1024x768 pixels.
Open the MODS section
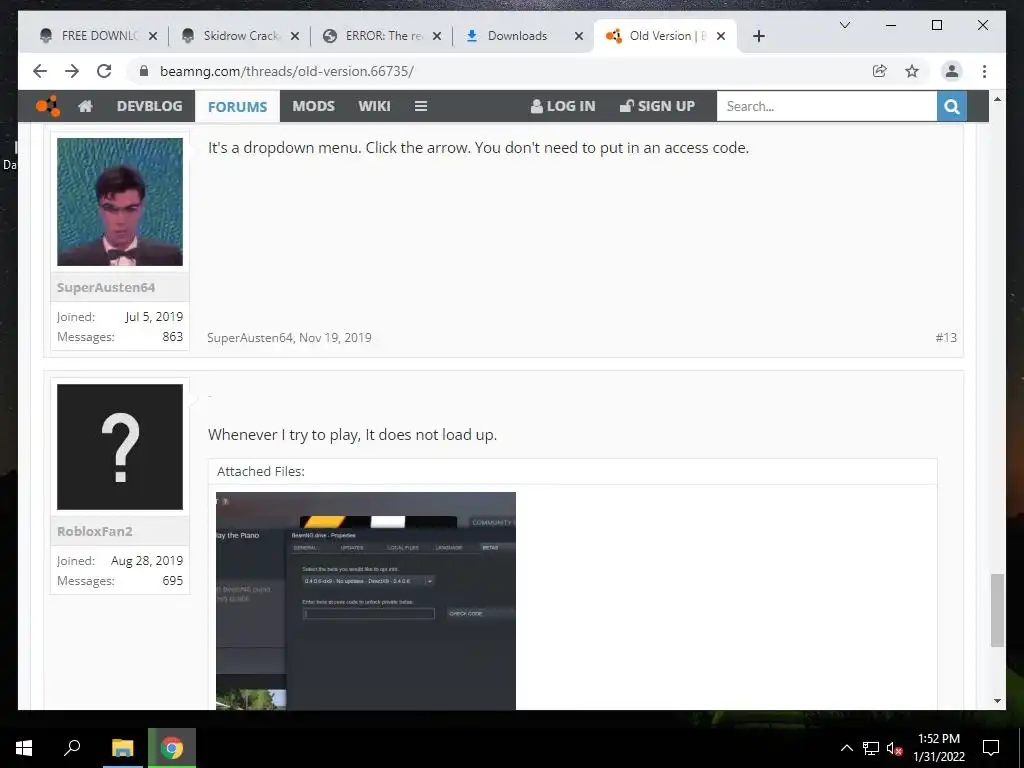click(313, 106)
